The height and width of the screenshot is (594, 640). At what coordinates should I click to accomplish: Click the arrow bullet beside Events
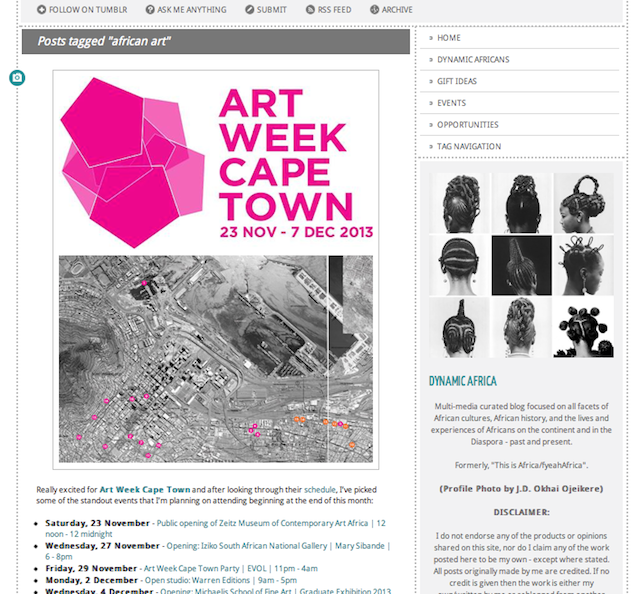[x=431, y=103]
